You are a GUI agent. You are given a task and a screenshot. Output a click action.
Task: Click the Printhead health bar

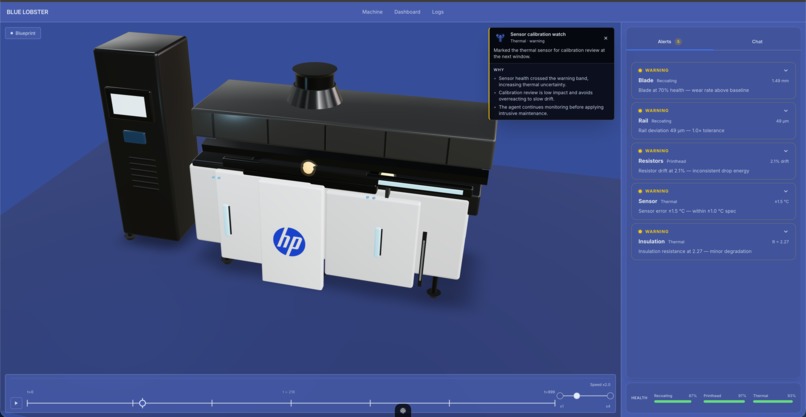point(724,402)
